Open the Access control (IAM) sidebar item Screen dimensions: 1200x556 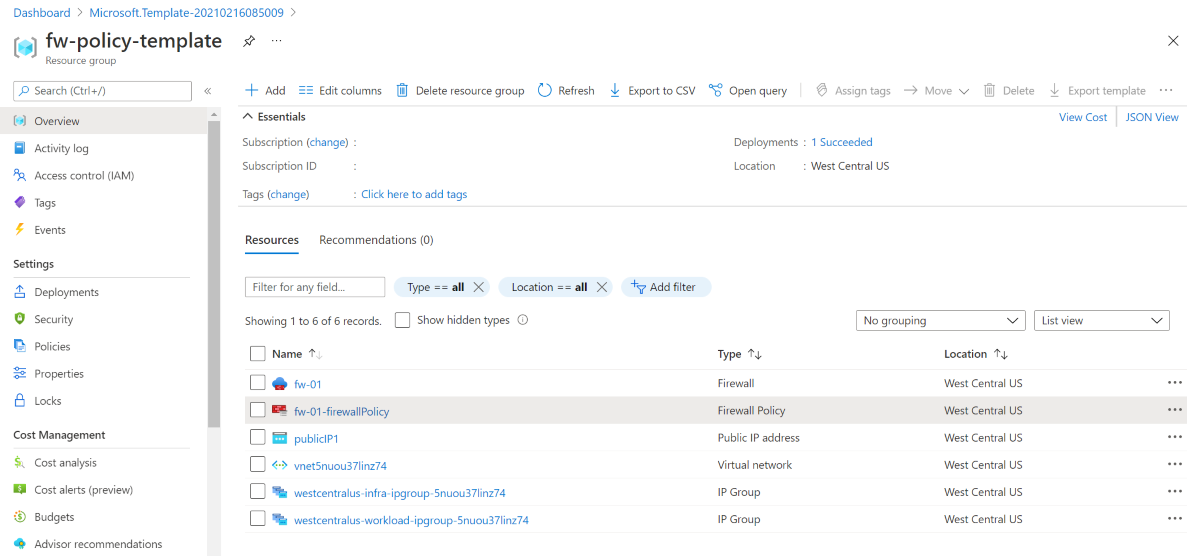tap(84, 175)
